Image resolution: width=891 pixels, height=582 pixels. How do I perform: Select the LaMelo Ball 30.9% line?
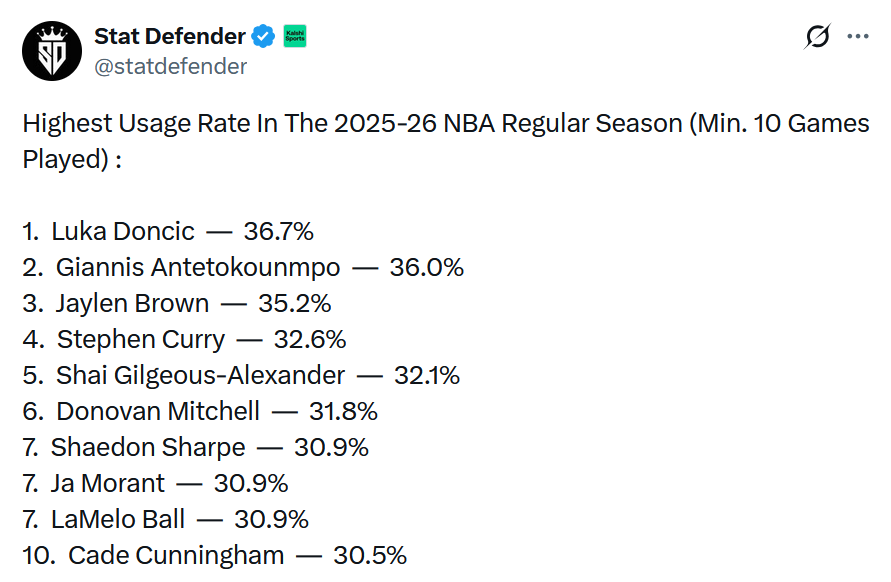(x=166, y=520)
